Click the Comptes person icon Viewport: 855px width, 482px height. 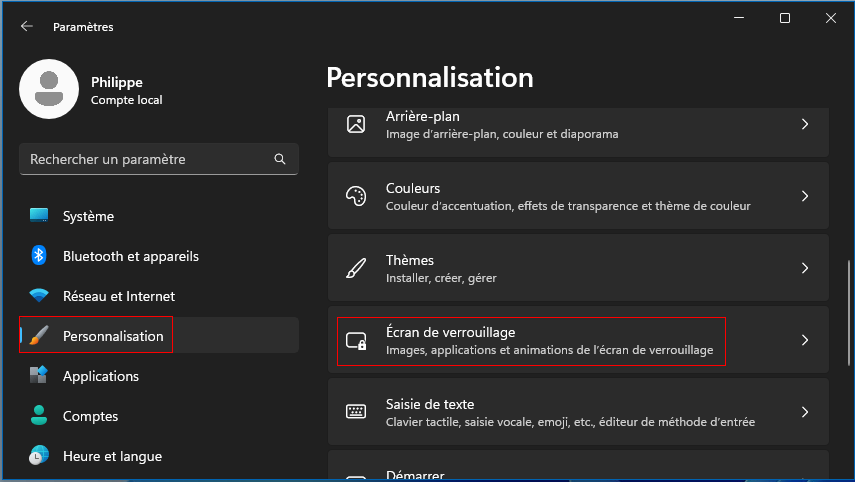(x=39, y=415)
